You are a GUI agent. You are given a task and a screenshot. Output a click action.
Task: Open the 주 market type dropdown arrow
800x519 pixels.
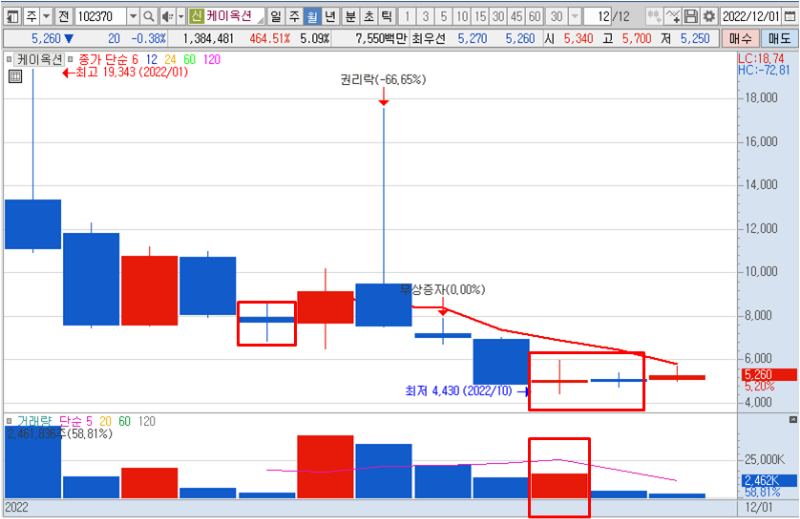click(46, 17)
